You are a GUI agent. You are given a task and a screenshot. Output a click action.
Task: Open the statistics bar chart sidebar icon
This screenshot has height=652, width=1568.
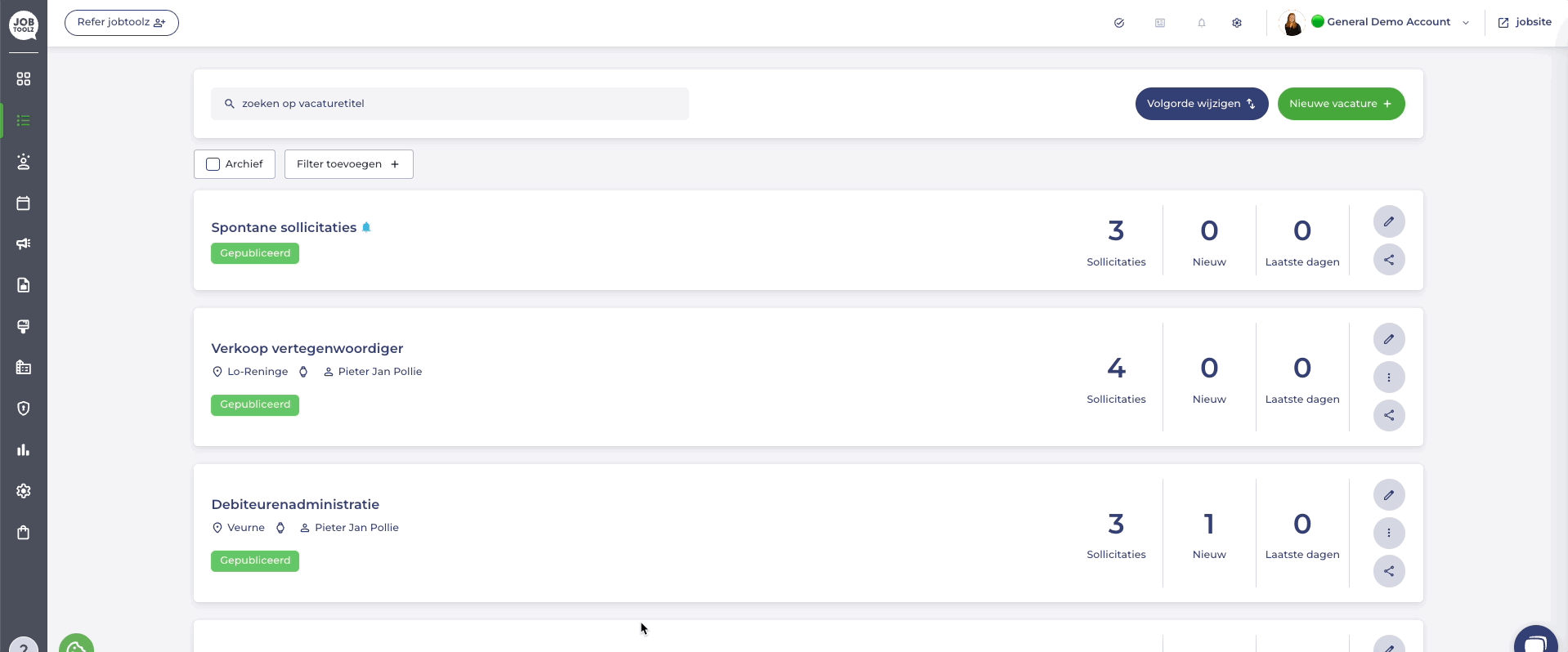coord(24,450)
